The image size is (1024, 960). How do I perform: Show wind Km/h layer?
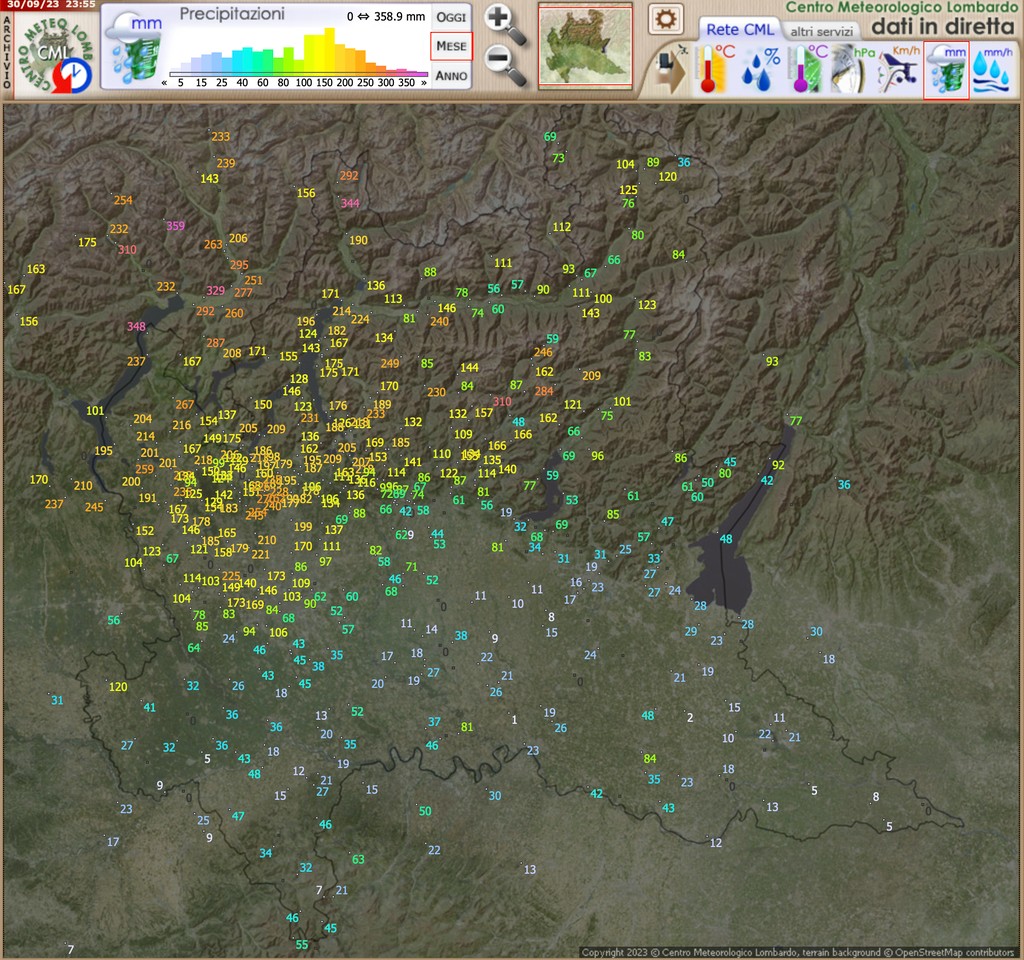point(899,69)
